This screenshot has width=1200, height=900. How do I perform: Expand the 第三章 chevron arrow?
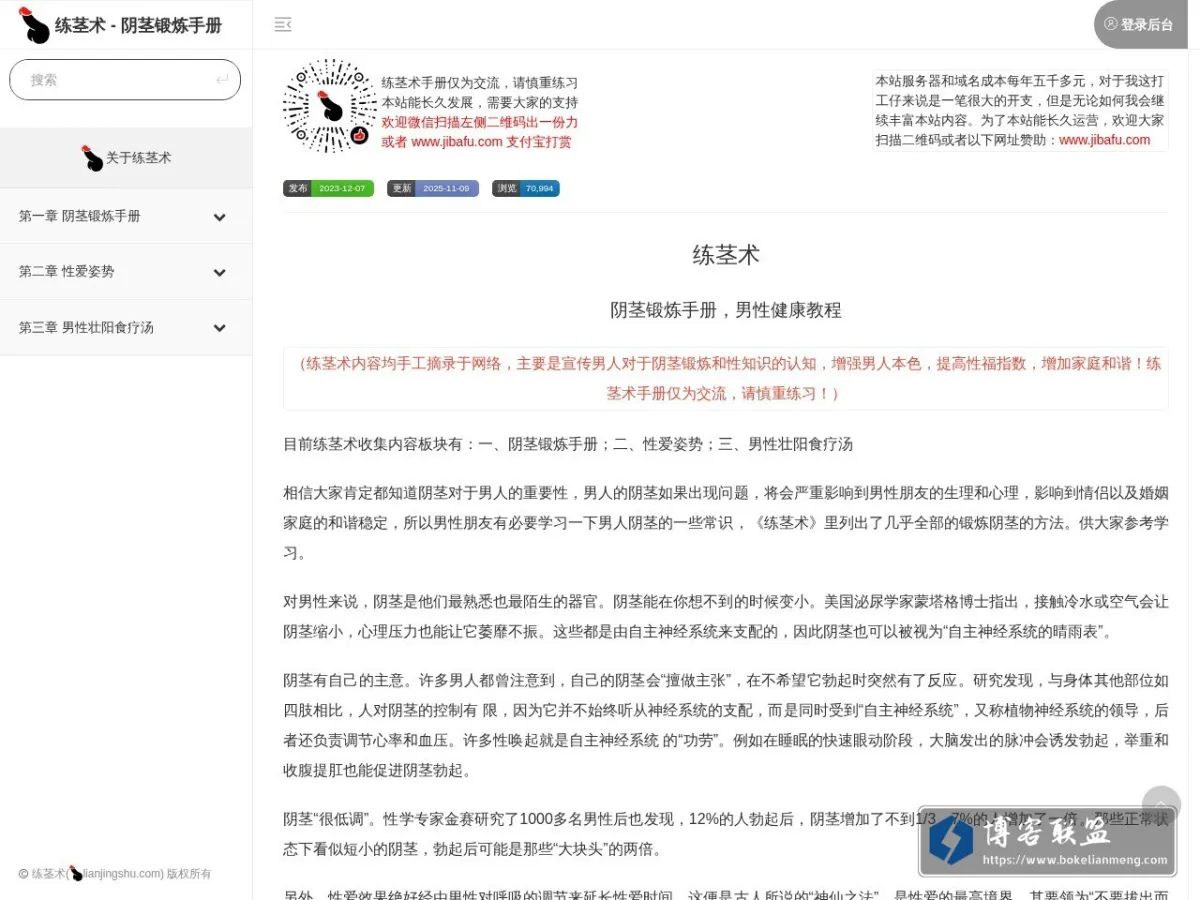[220, 328]
